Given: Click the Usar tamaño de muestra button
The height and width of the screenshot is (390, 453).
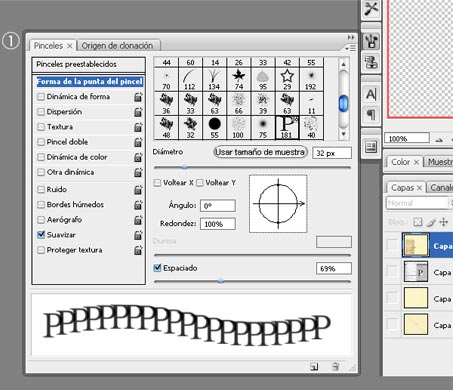Looking at the screenshot, I should click(x=260, y=152).
